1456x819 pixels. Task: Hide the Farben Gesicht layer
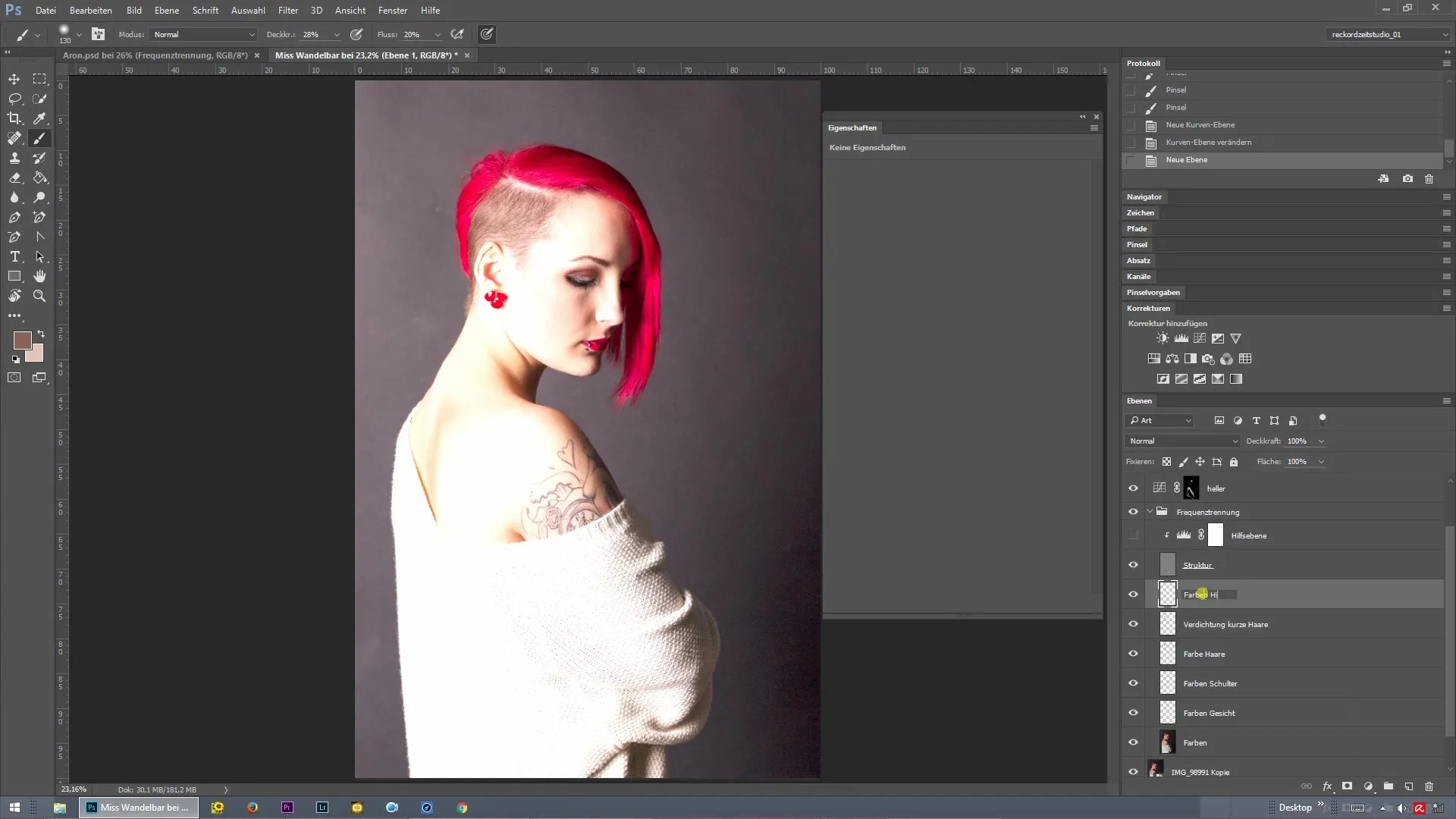(1133, 713)
